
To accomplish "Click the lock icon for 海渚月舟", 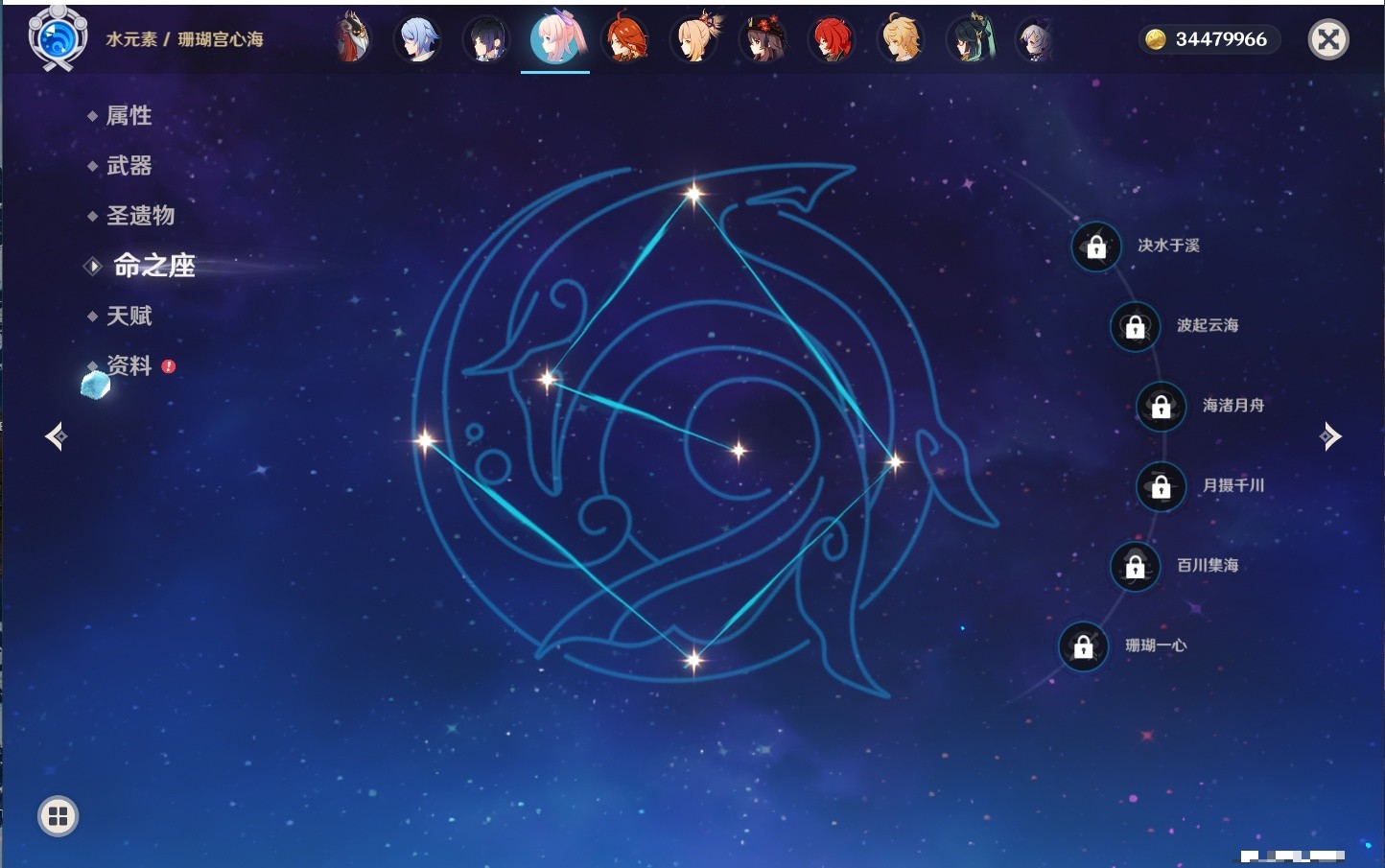I will coord(1161,406).
